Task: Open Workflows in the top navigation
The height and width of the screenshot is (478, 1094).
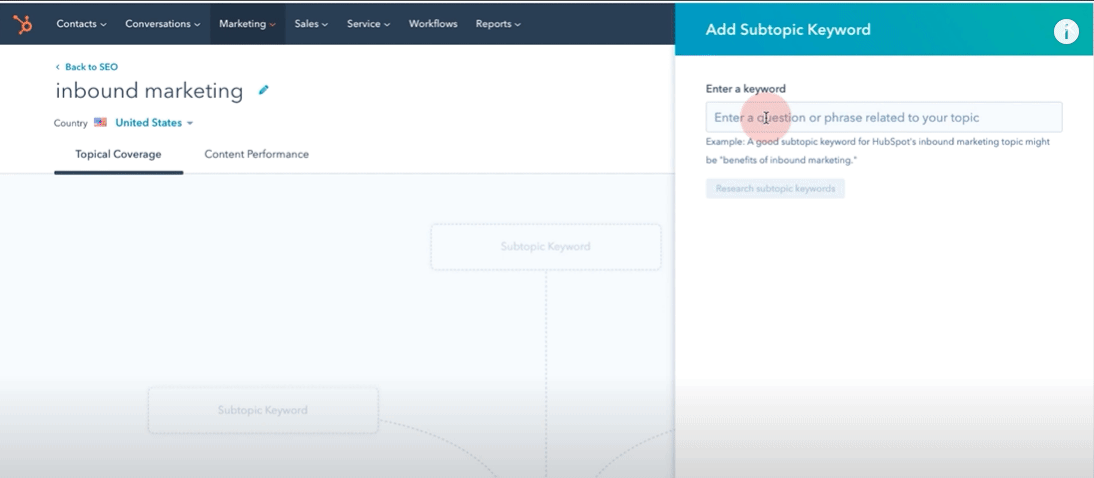Action: click(433, 24)
